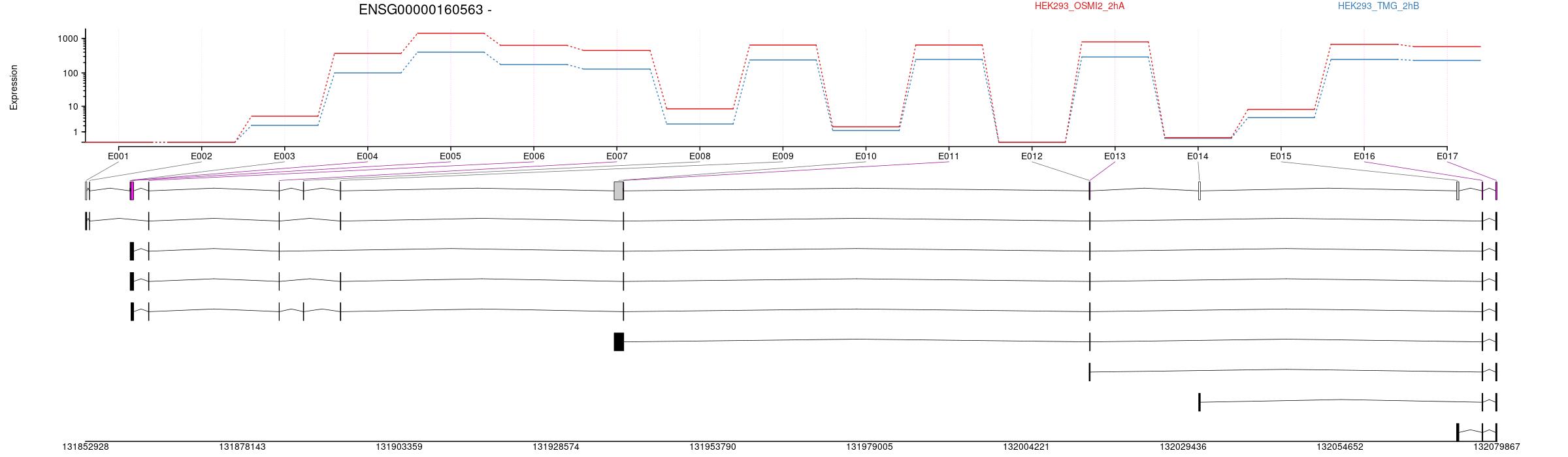Click exon label E008
1568x457 pixels.
[x=700, y=156]
